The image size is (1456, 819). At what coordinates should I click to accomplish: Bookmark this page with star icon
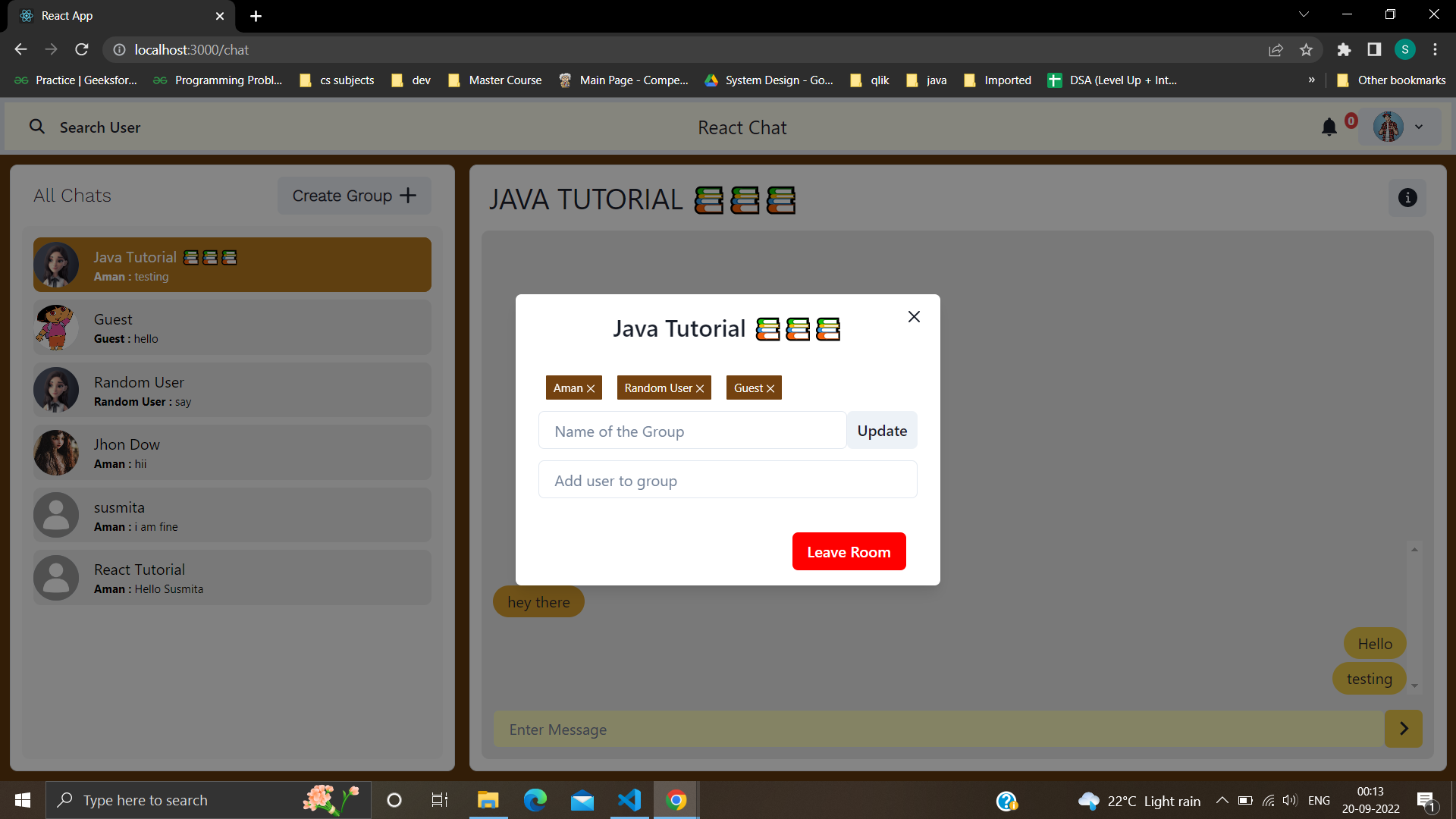pos(1306,50)
